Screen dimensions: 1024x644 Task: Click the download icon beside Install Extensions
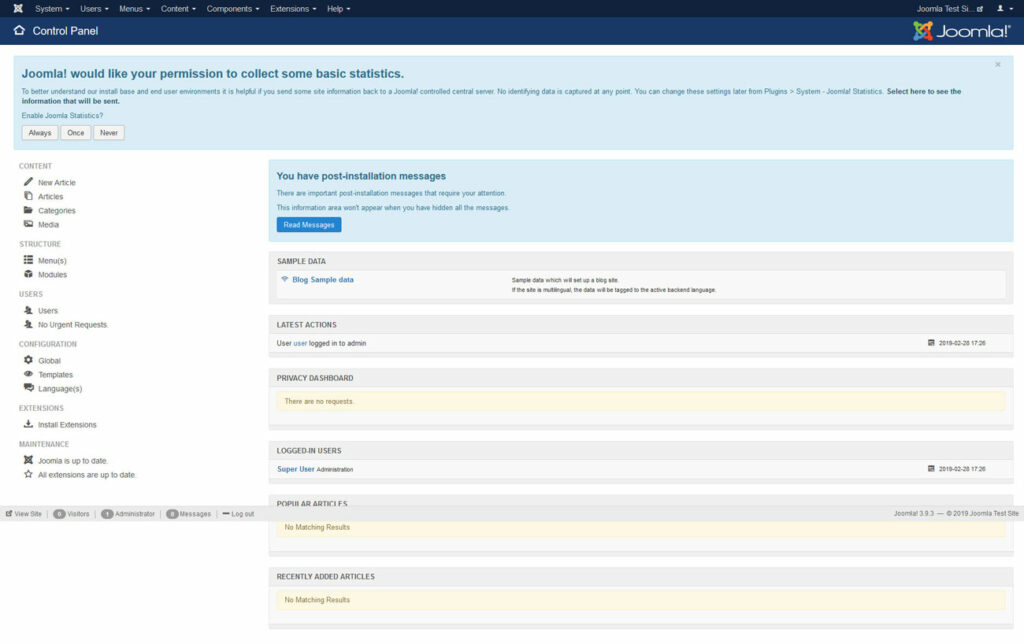[28, 424]
